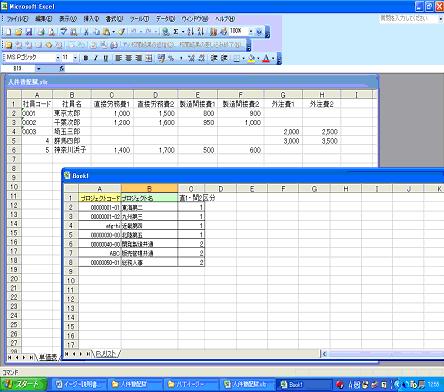Open the Data menu
This screenshot has width=444, height=392.
[x=165, y=19]
